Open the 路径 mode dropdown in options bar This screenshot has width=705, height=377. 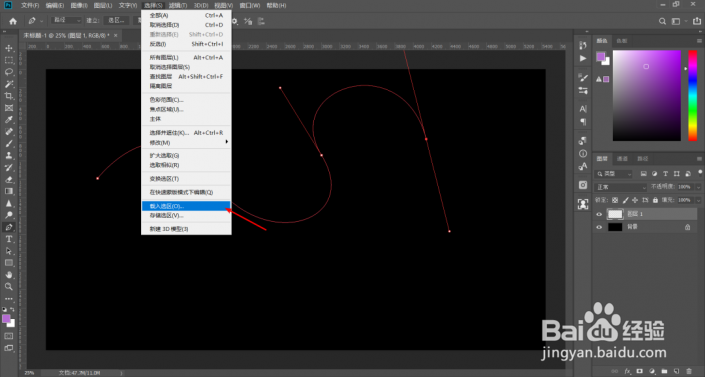pyautogui.click(x=67, y=20)
